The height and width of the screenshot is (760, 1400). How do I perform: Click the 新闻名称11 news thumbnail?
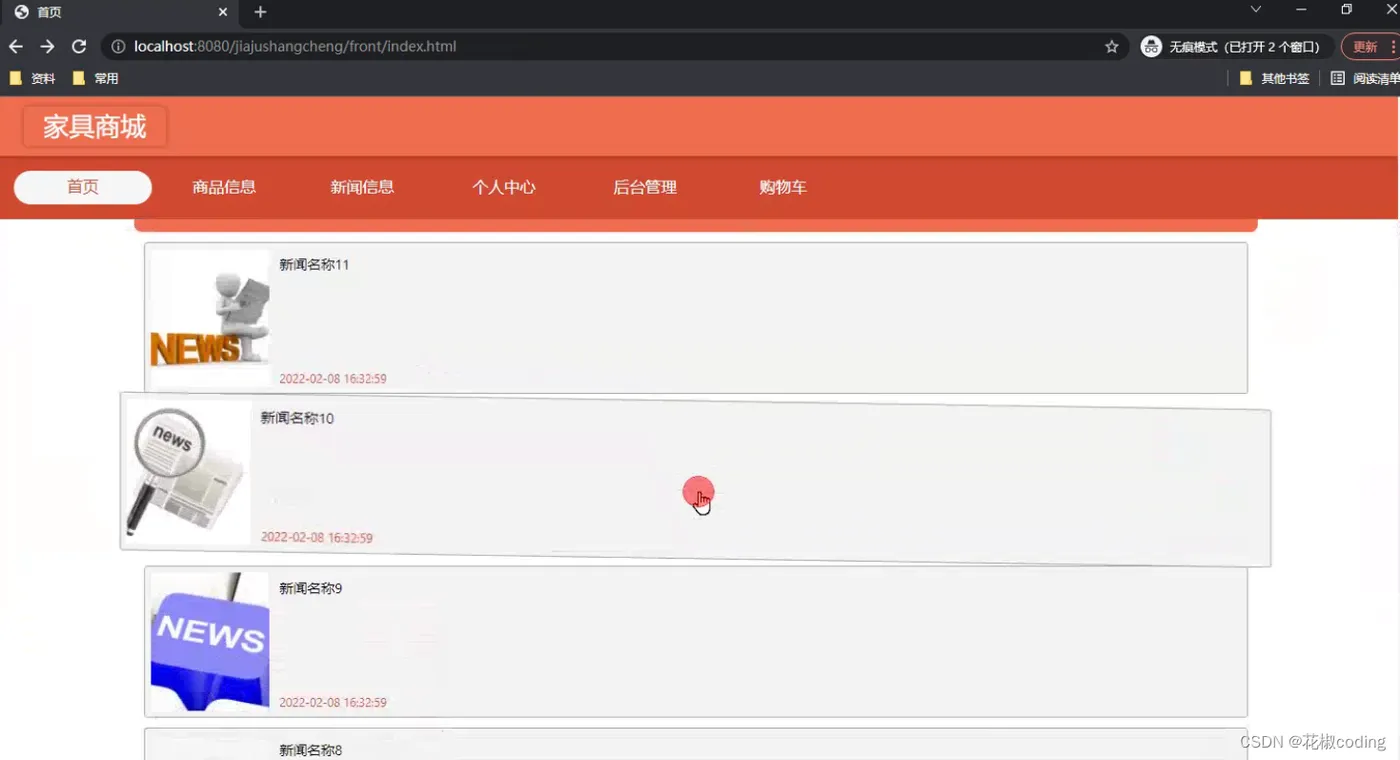click(x=210, y=318)
